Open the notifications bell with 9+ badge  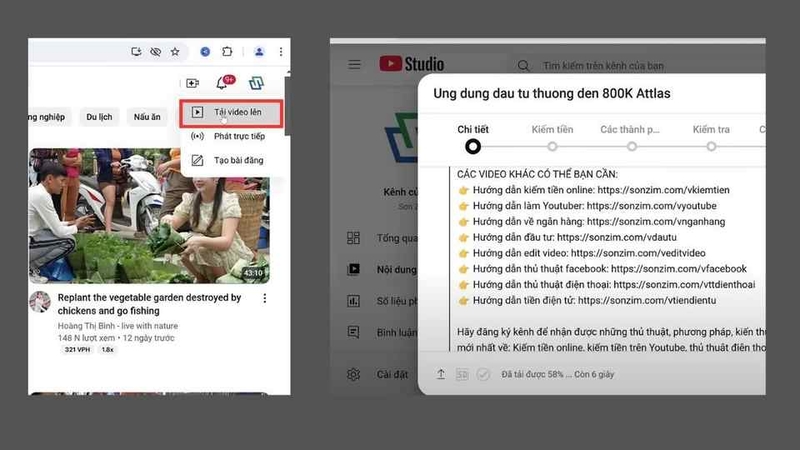click(x=223, y=82)
